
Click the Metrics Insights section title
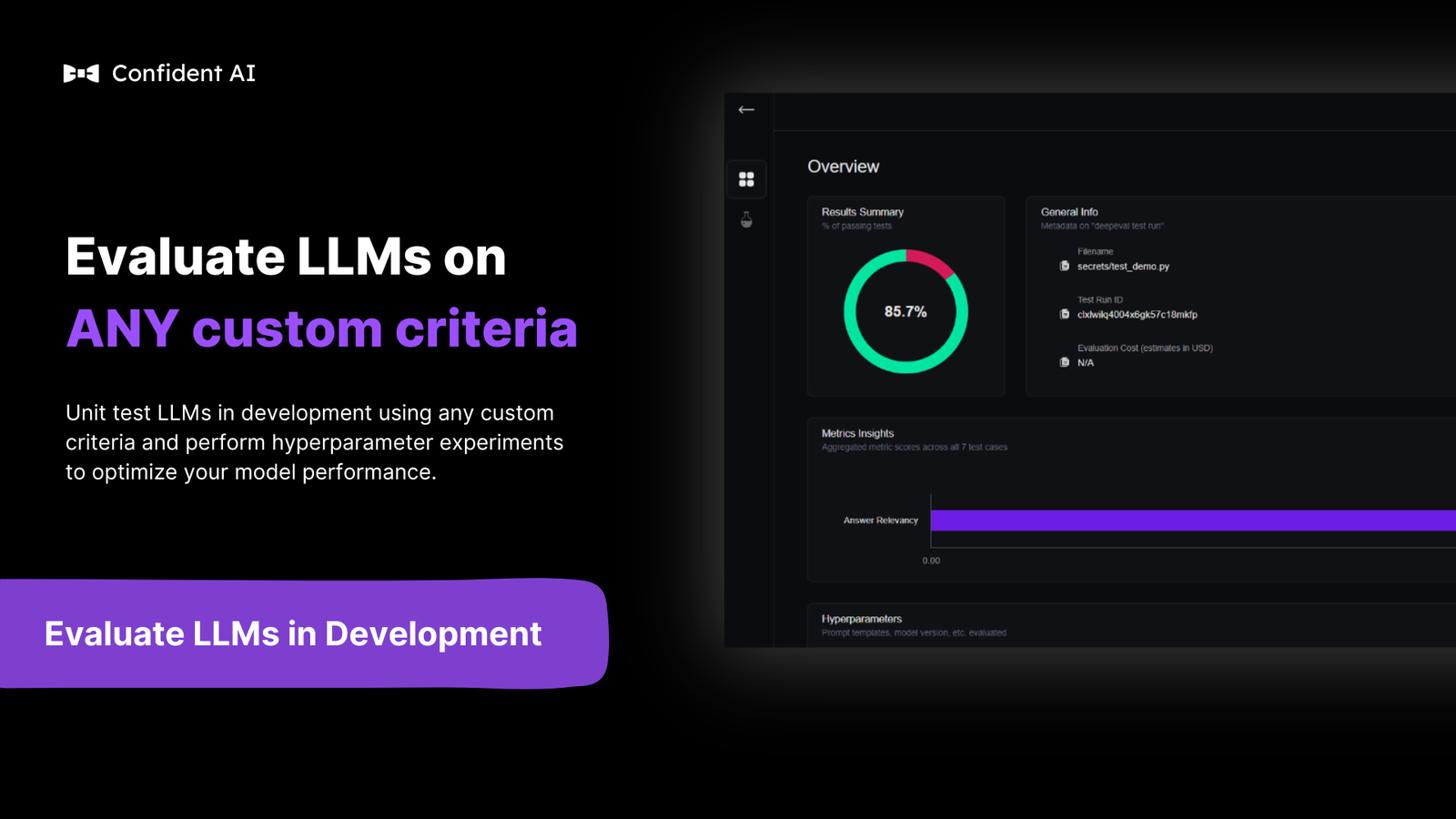tap(857, 434)
